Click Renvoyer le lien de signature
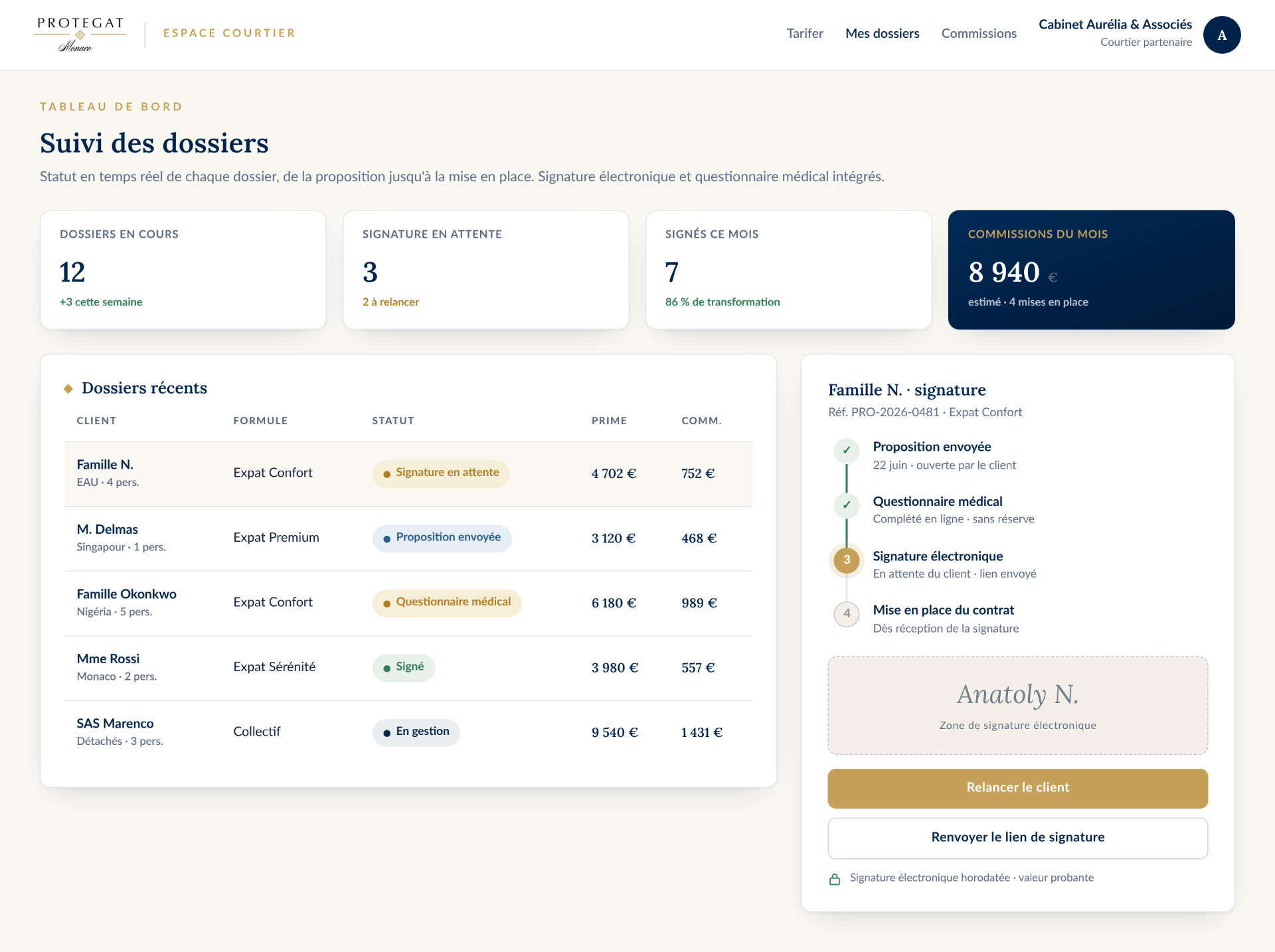This screenshot has width=1275, height=952. point(1017,838)
